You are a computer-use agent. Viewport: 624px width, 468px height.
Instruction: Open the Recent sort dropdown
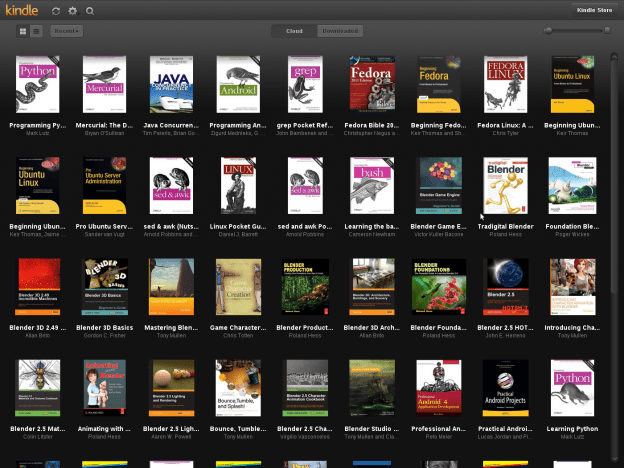66,31
